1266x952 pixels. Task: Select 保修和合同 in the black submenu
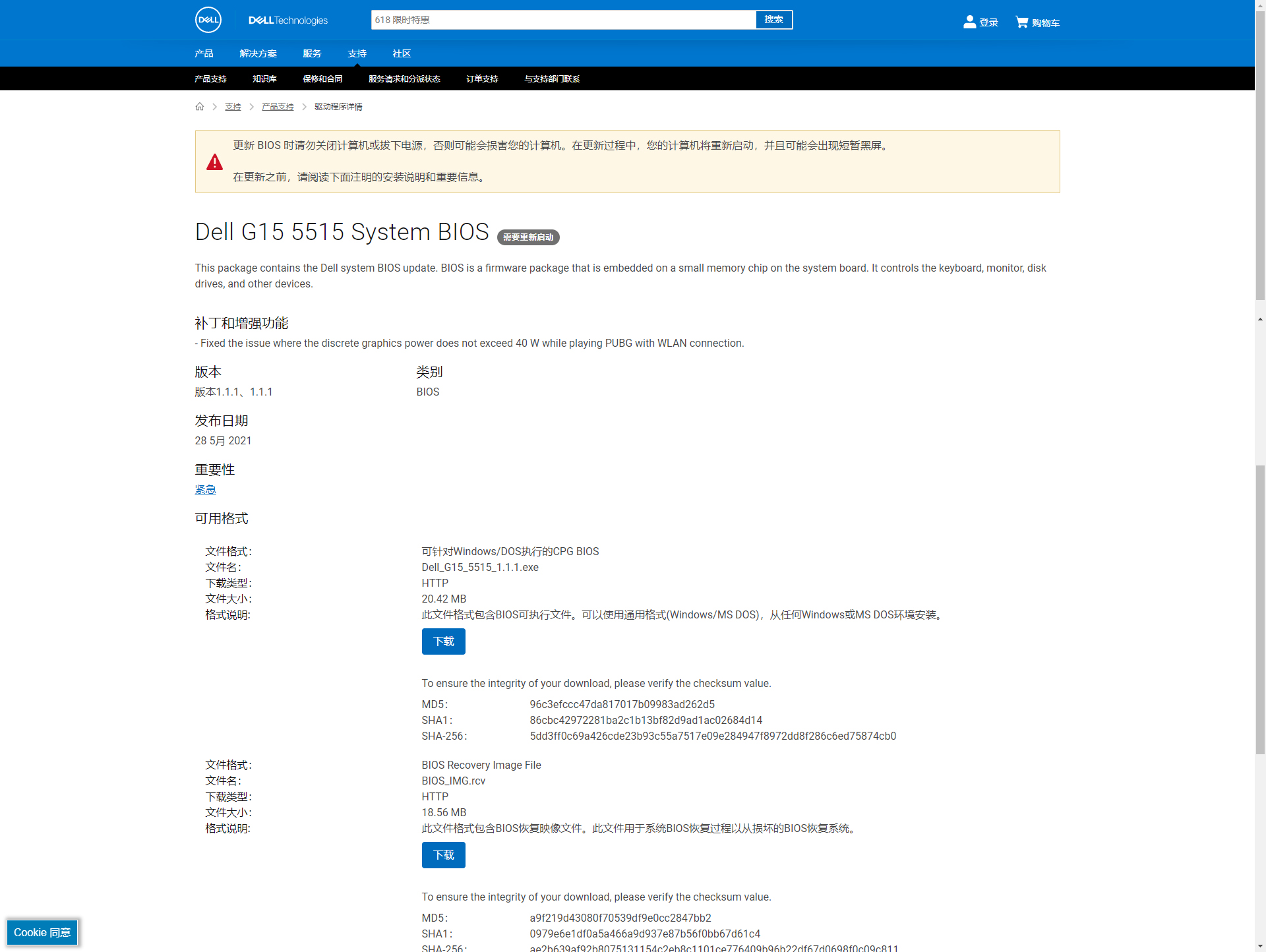(x=322, y=78)
